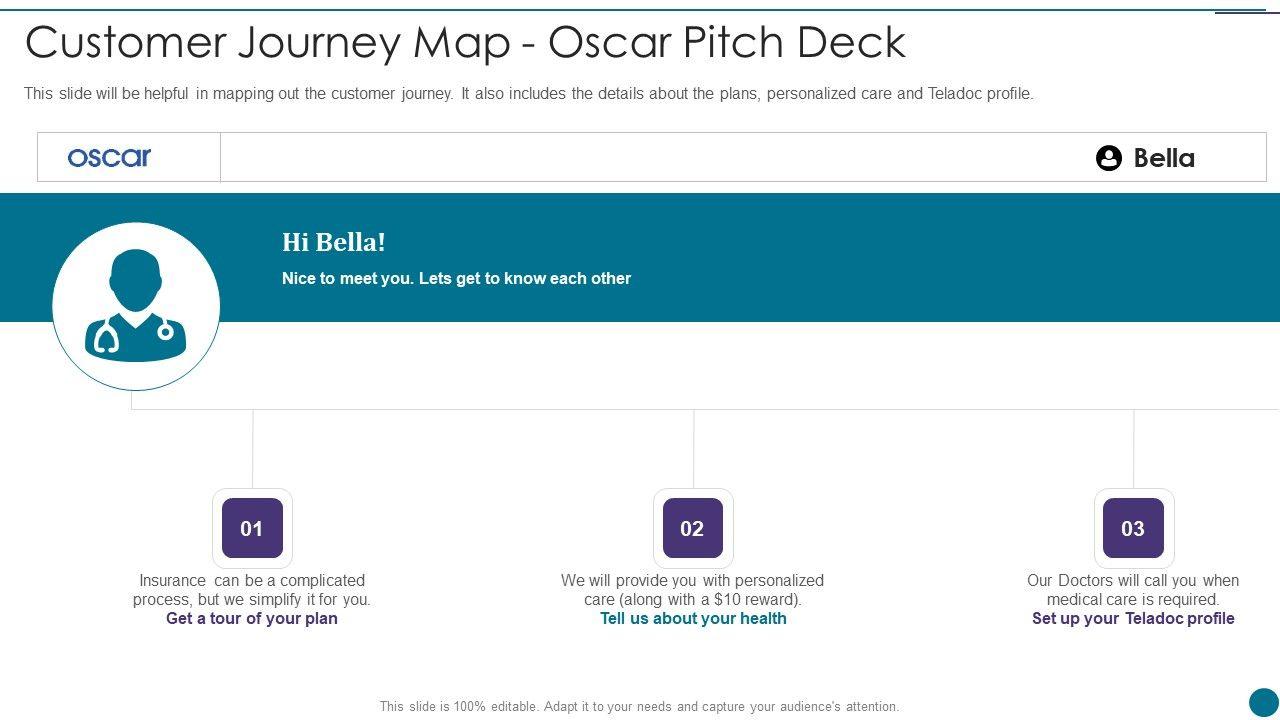Image resolution: width=1280 pixels, height=720 pixels.
Task: Select the step 01 number badge
Action: click(252, 528)
